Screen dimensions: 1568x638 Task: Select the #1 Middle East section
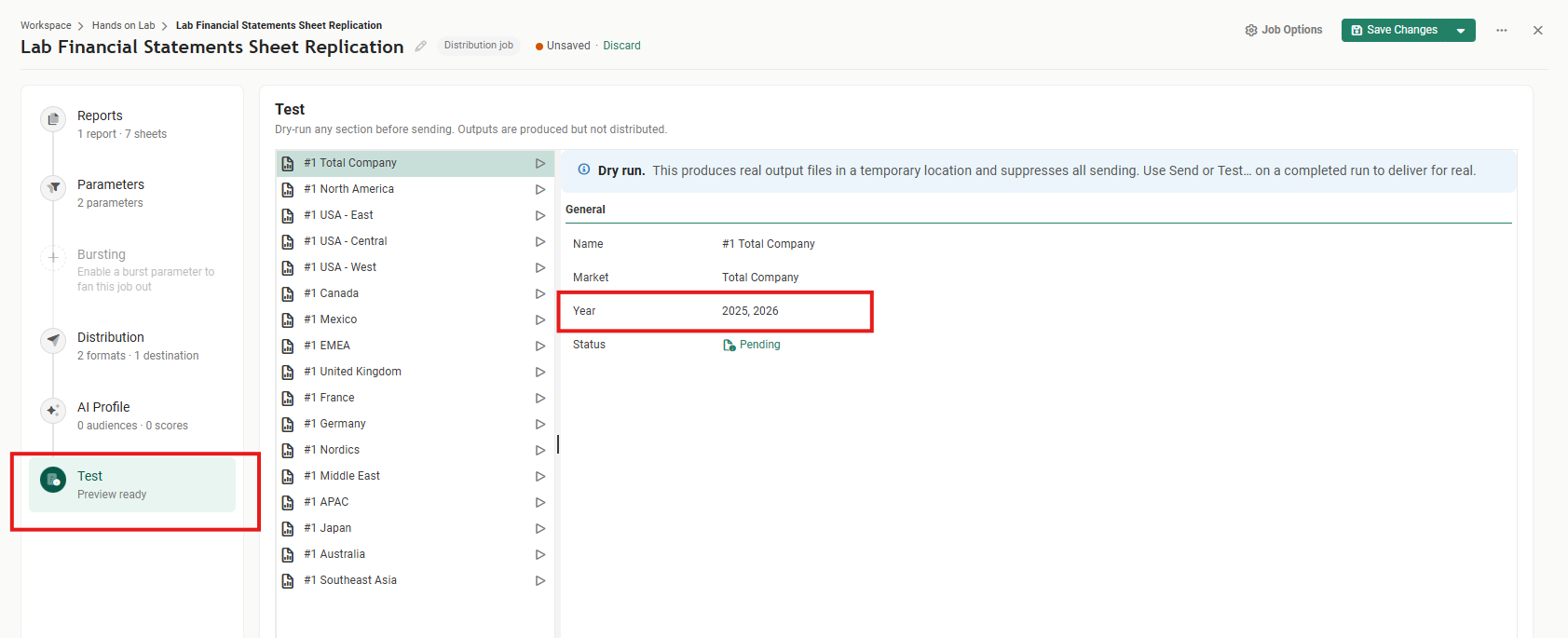click(x=416, y=476)
